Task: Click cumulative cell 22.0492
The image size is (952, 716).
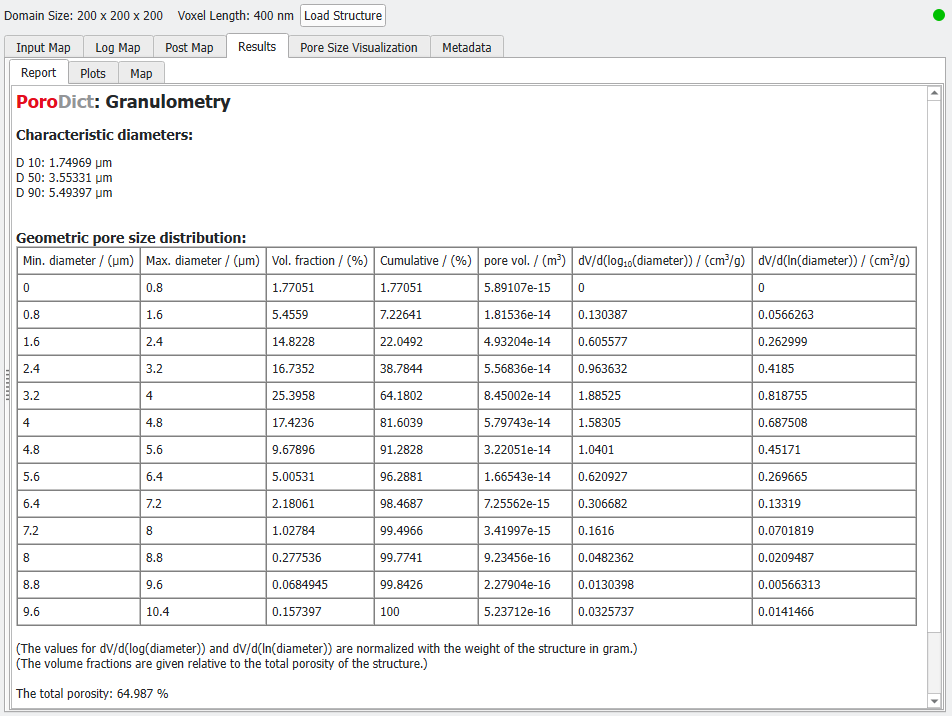Action: (426, 342)
